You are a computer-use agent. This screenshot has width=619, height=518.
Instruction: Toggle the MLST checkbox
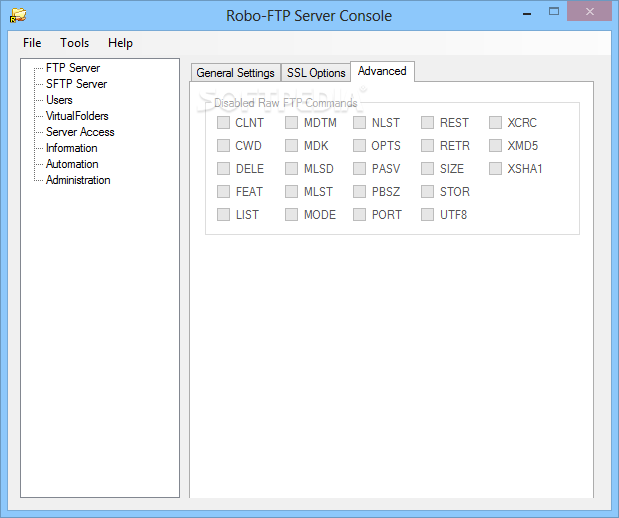pyautogui.click(x=291, y=191)
